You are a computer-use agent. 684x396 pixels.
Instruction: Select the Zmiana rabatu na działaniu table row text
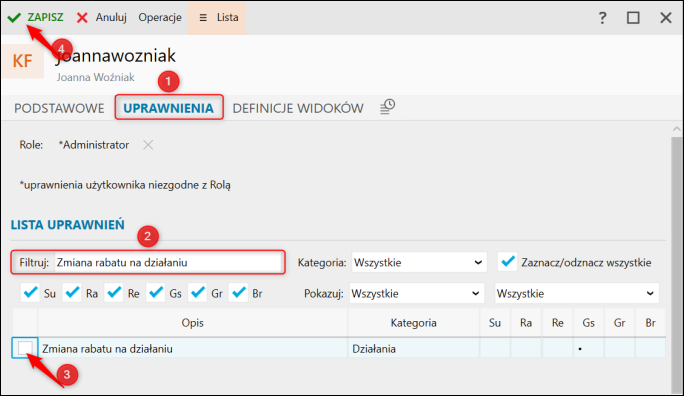pos(107,349)
